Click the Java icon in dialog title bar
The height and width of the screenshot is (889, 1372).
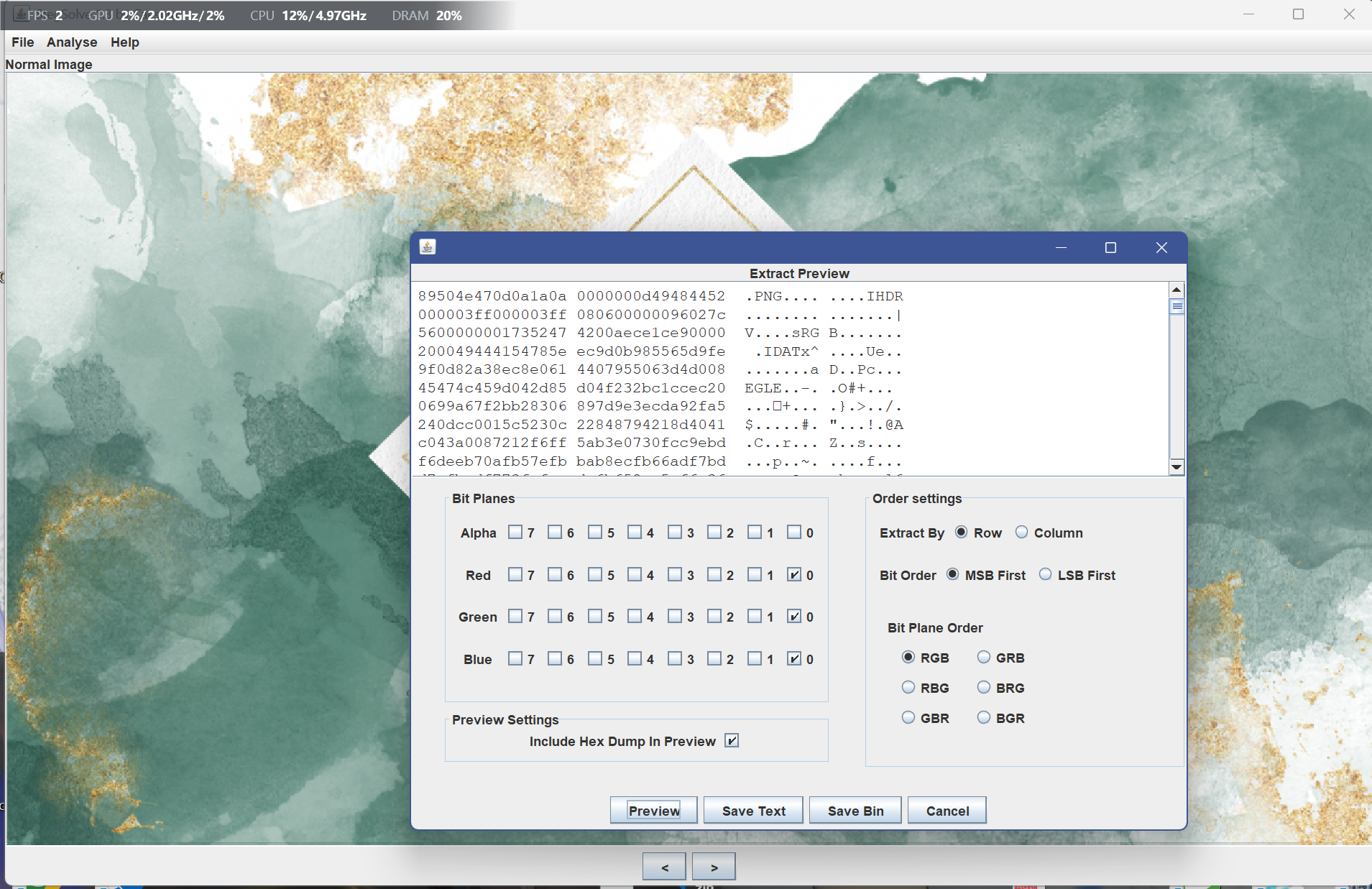pyautogui.click(x=428, y=247)
